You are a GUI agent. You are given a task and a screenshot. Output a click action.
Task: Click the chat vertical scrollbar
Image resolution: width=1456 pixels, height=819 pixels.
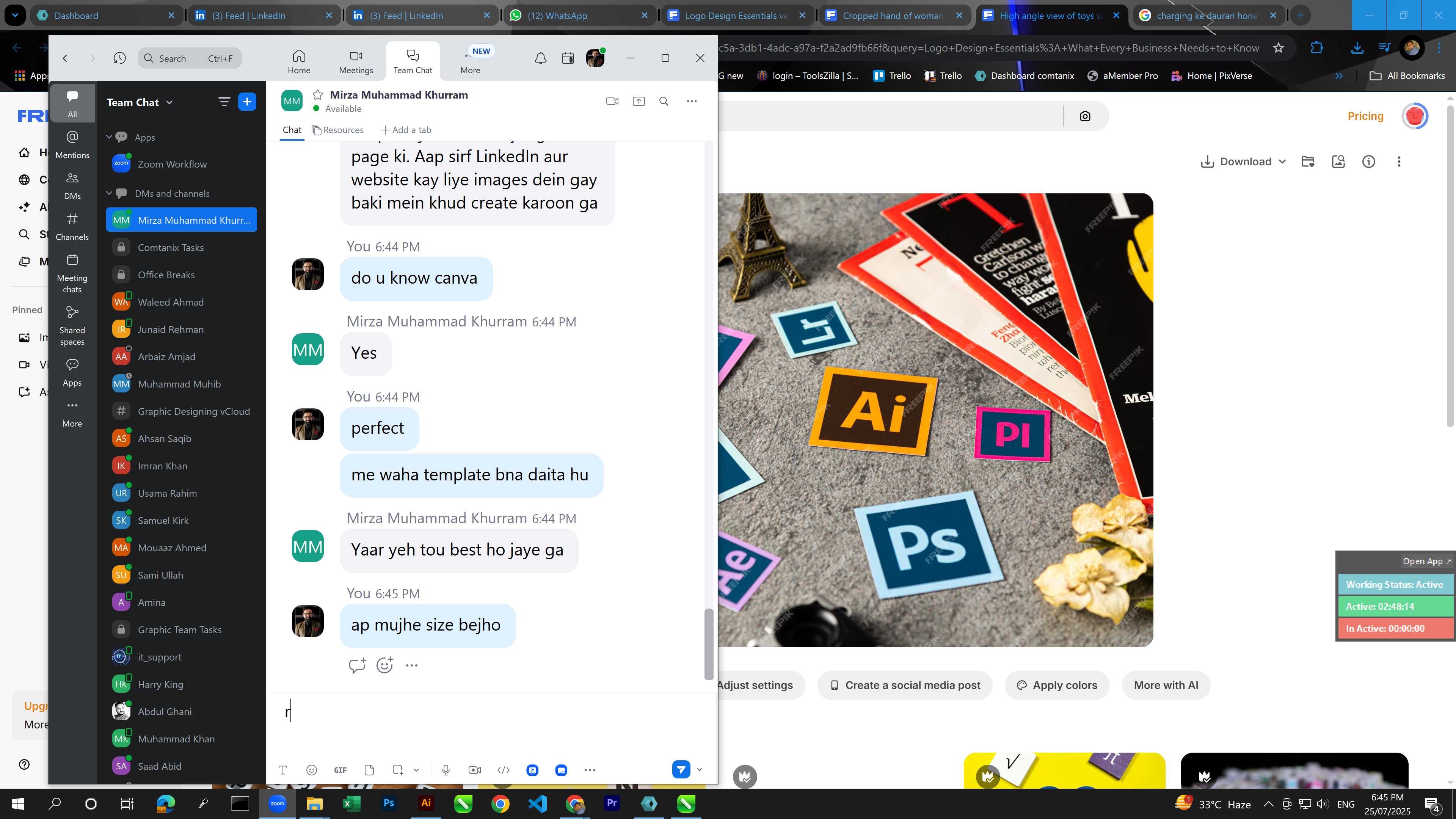[709, 644]
